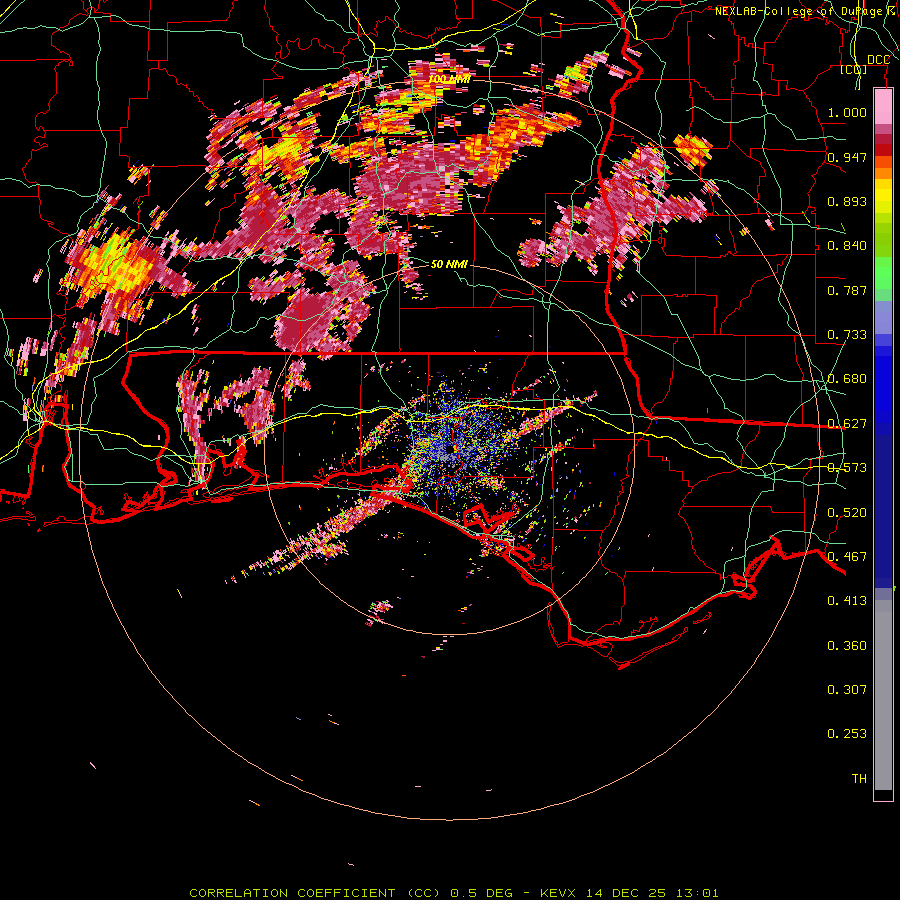Select the 0.253 scale value

847,734
